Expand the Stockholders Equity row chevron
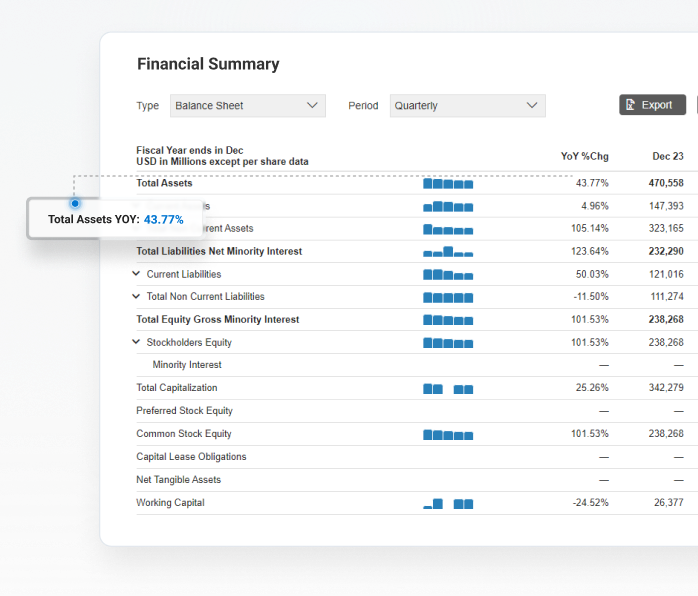The width and height of the screenshot is (698, 596). (x=137, y=342)
